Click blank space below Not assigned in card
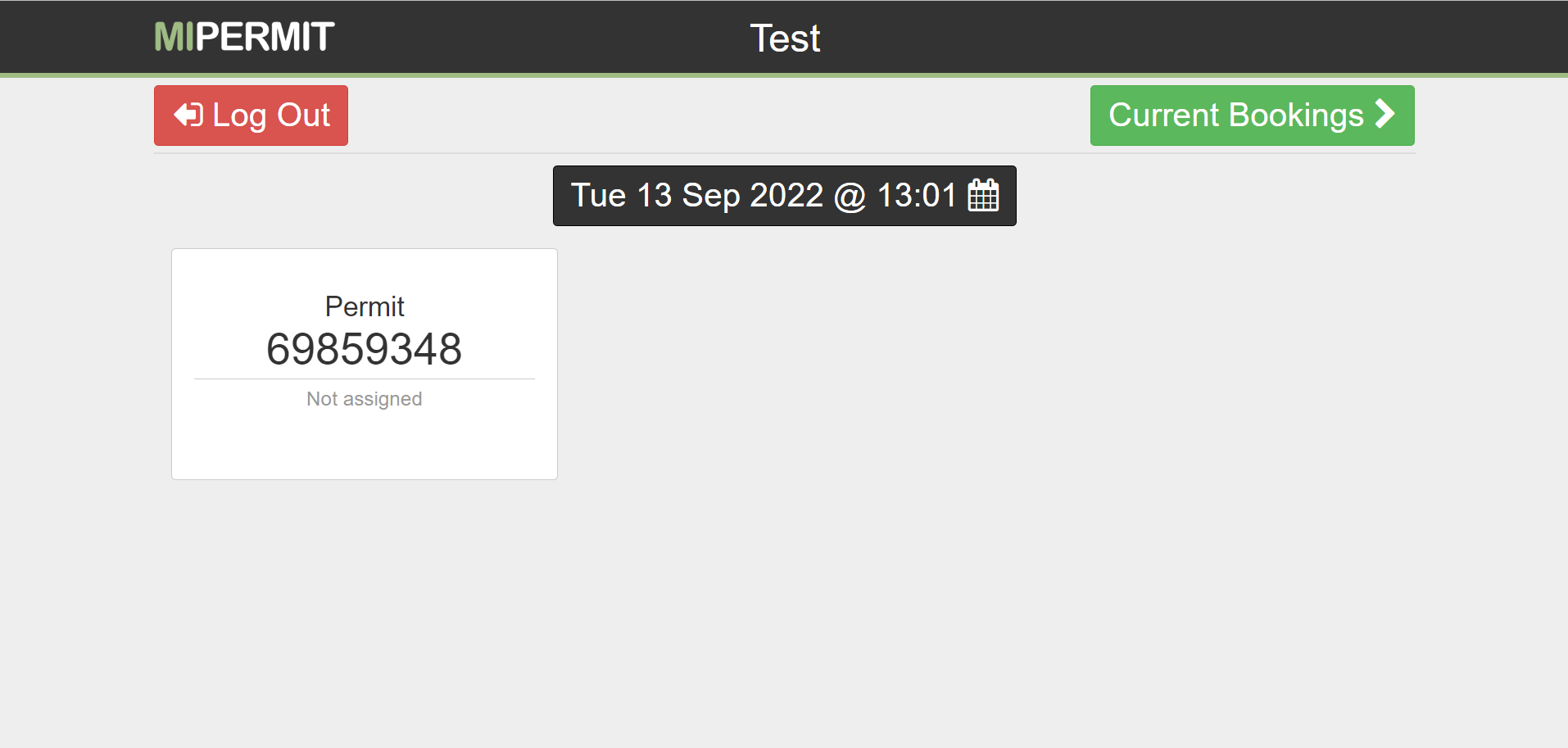This screenshot has width=1568, height=748. pos(365,447)
